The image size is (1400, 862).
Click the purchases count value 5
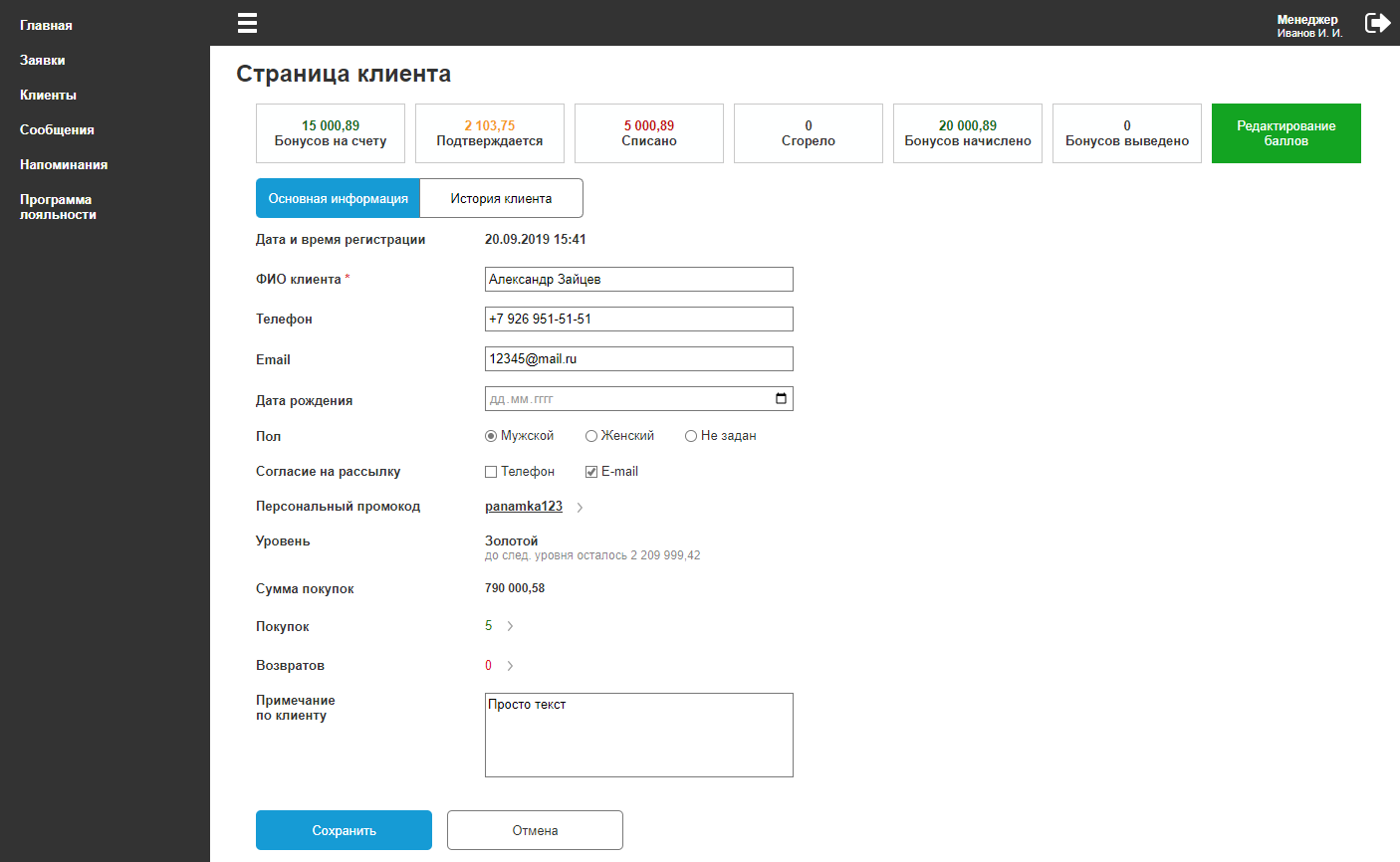coord(489,626)
